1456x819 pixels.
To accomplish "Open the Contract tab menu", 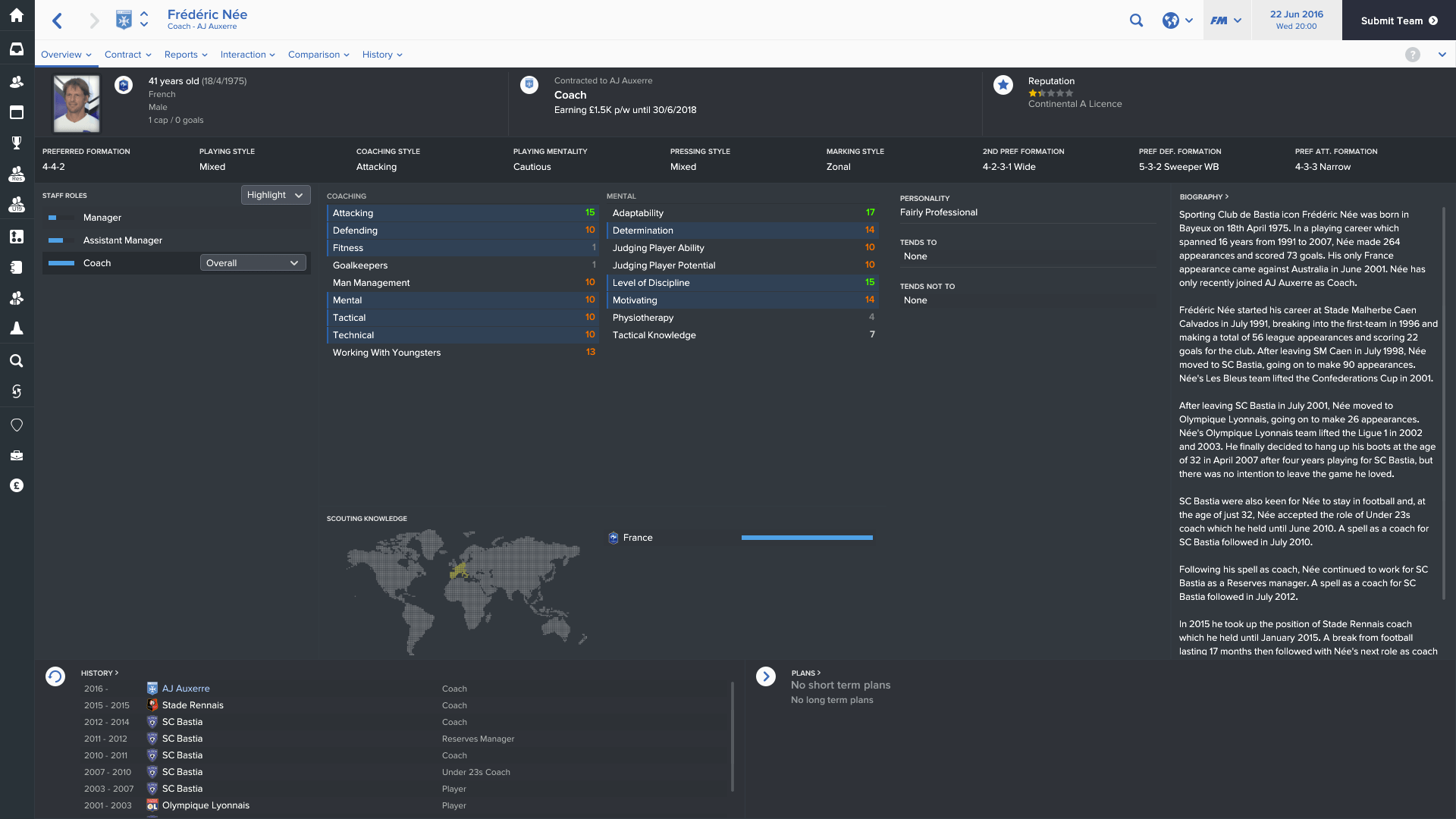I will point(127,55).
